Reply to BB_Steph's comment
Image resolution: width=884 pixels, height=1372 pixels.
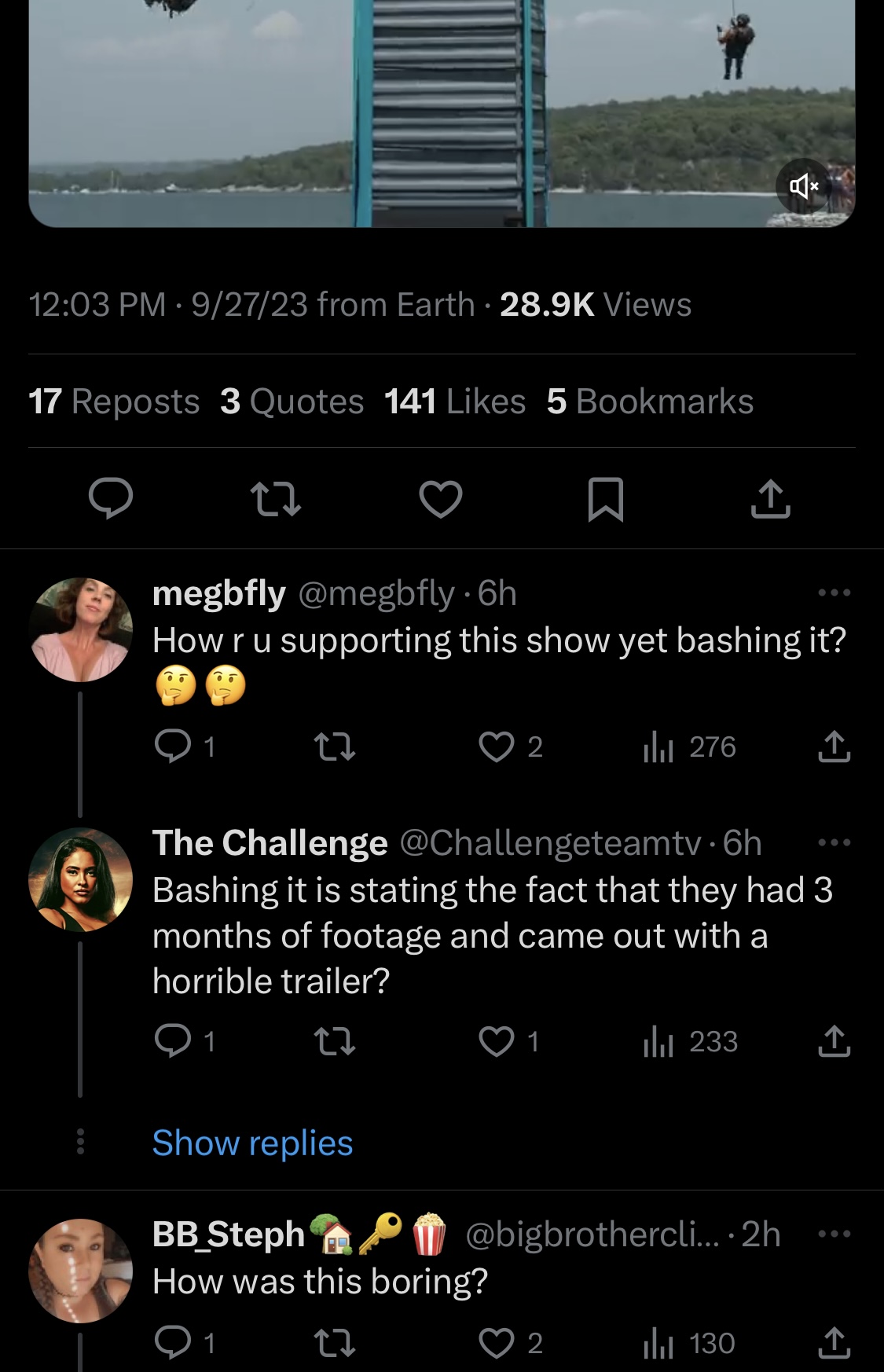173,1343
